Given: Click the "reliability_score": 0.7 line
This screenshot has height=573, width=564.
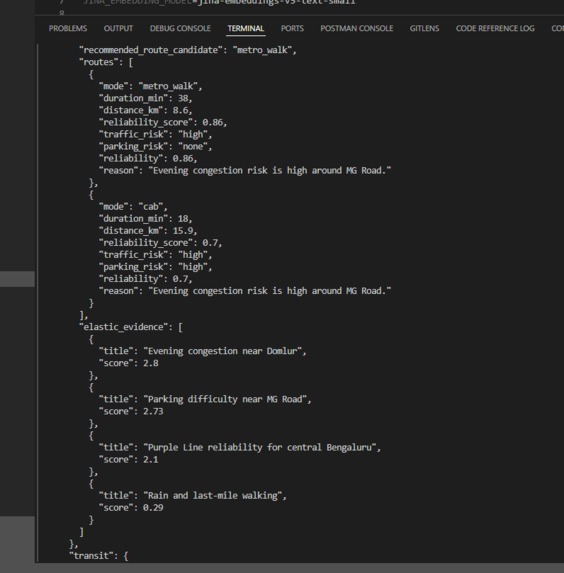Looking at the screenshot, I should click(x=160, y=243).
